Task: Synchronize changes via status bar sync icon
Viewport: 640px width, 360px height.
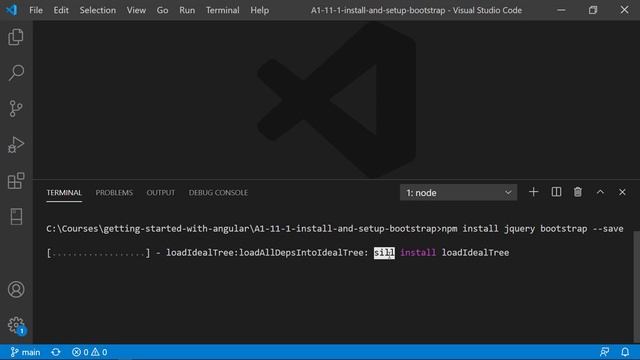Action: click(x=56, y=352)
